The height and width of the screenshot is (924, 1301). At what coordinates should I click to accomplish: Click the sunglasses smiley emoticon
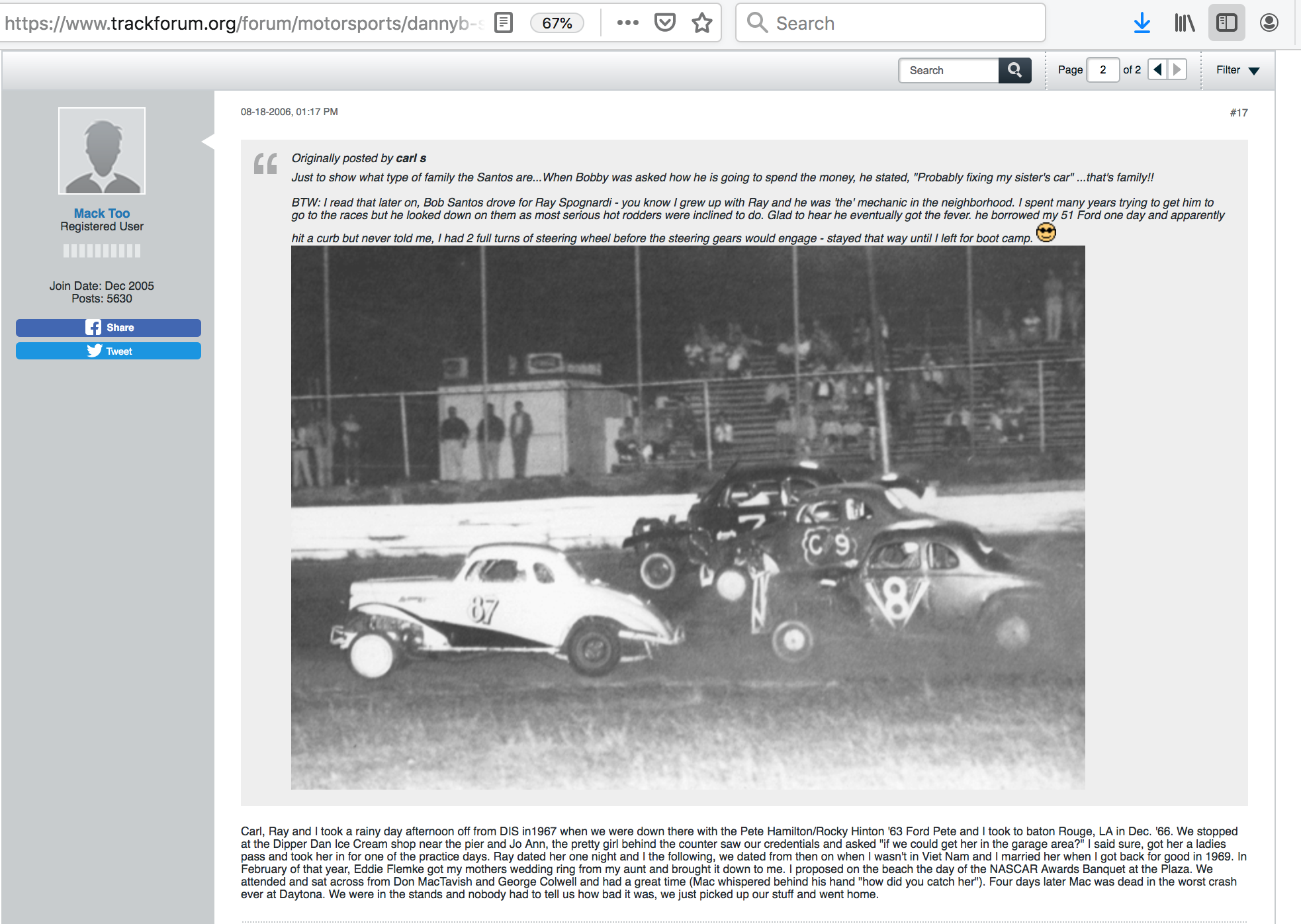pos(1046,233)
